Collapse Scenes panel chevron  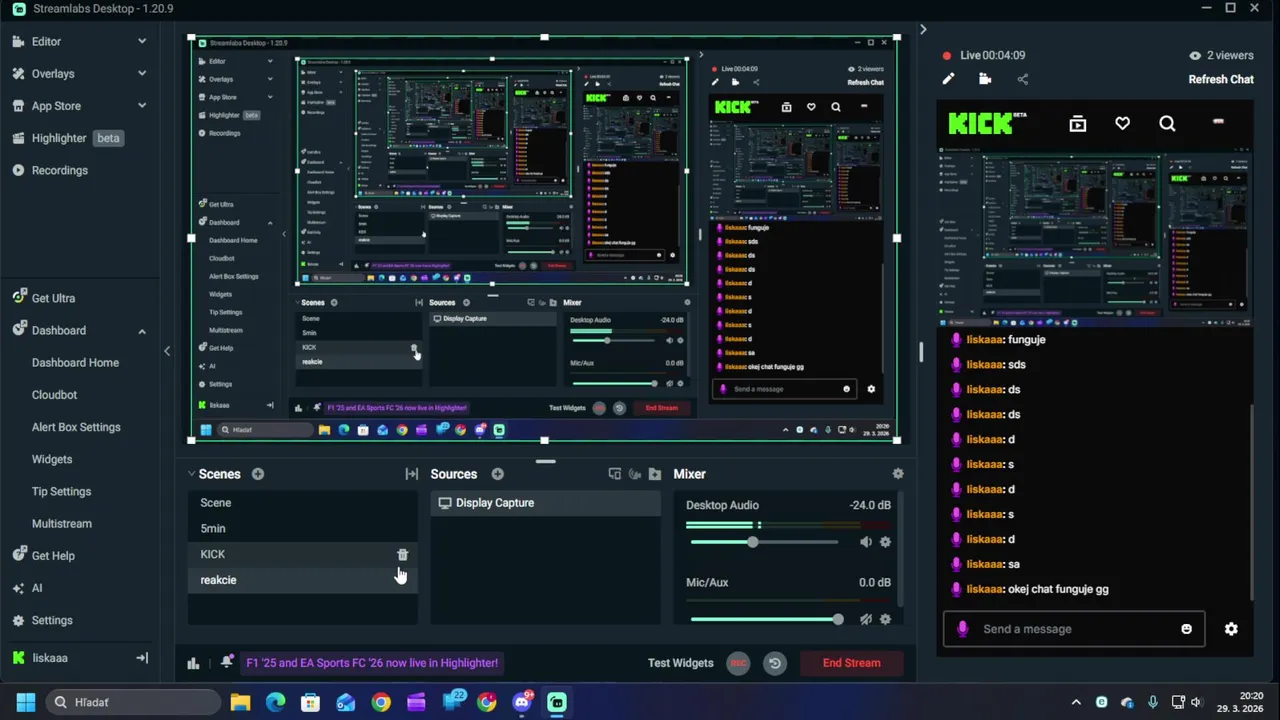[191, 474]
